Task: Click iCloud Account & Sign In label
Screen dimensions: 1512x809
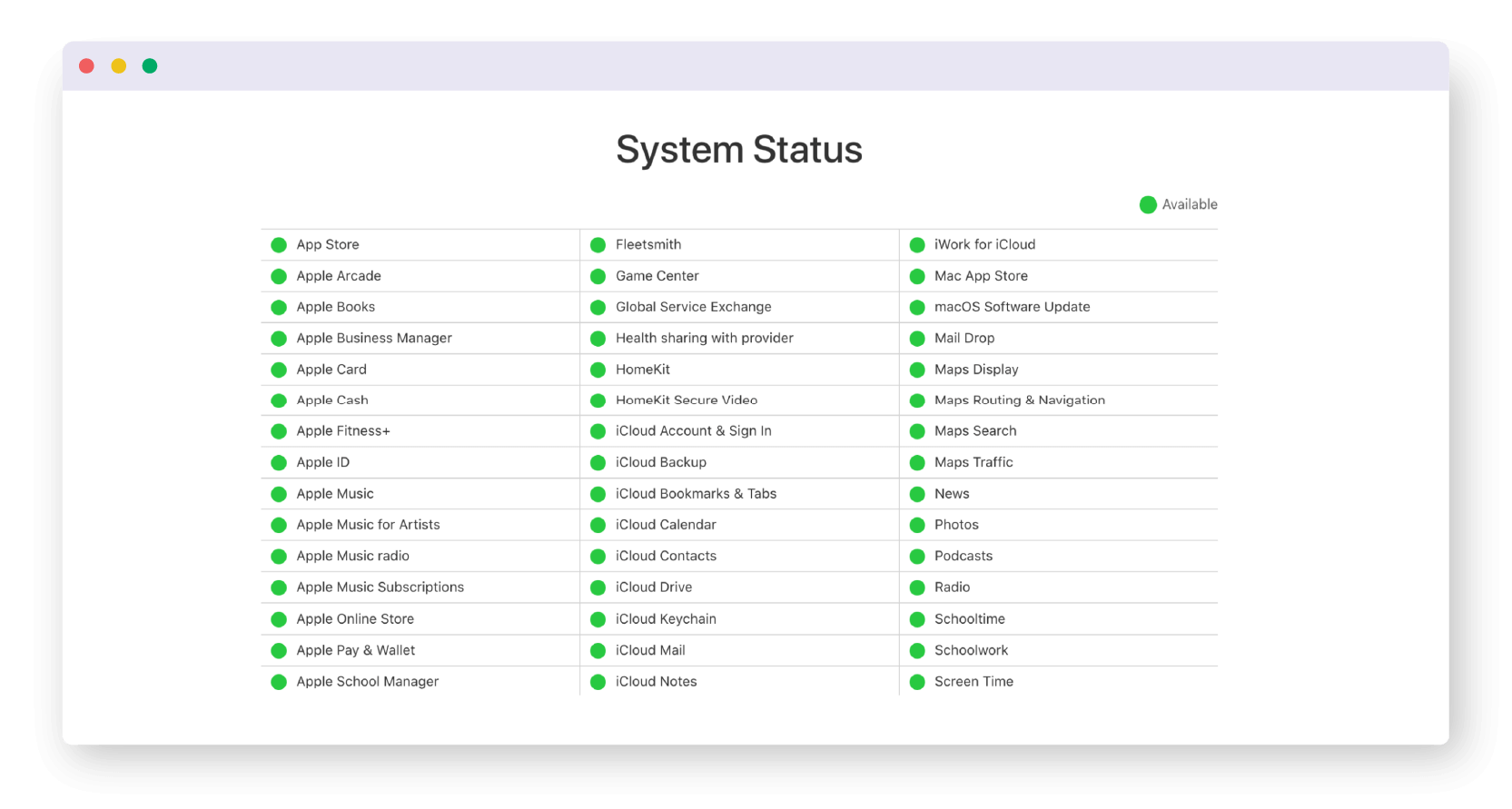Action: 694,431
